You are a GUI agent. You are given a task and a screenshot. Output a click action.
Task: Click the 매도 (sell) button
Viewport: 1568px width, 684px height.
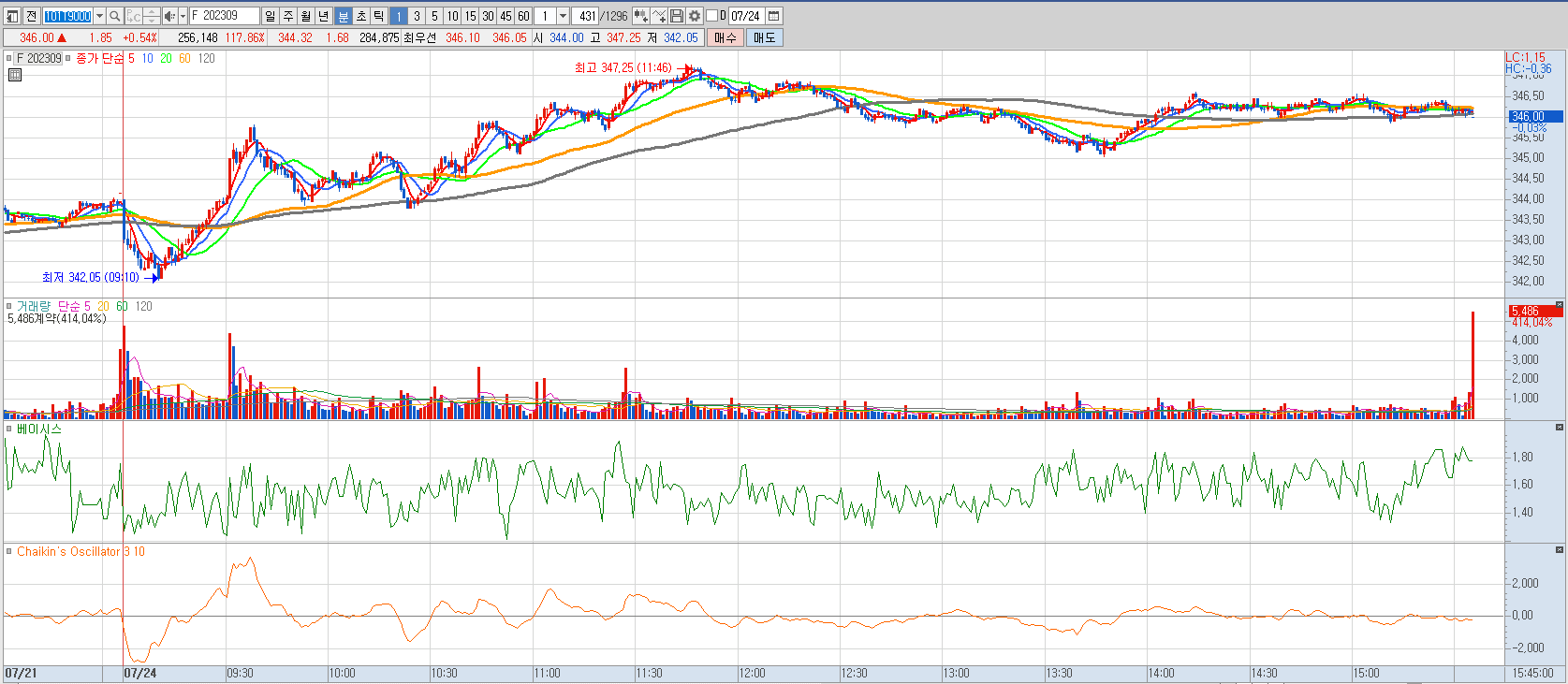(x=765, y=37)
